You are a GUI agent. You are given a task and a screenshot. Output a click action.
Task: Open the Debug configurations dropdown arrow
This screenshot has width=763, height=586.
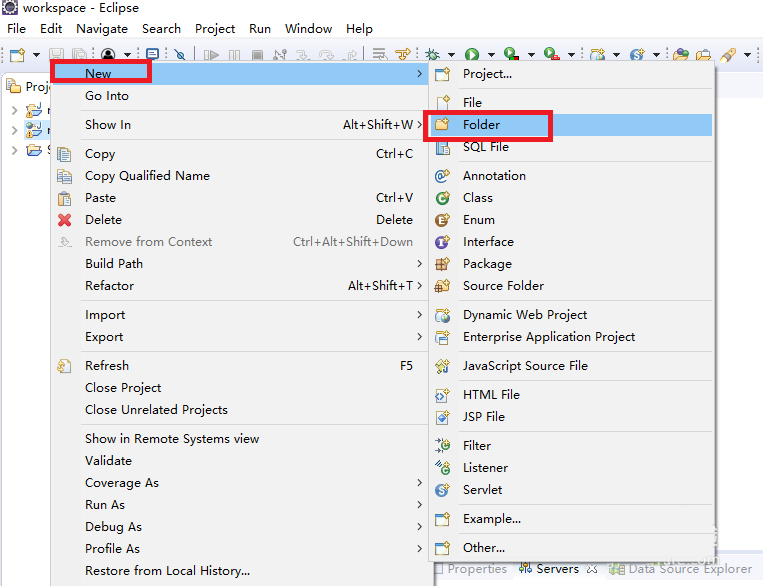[452, 55]
